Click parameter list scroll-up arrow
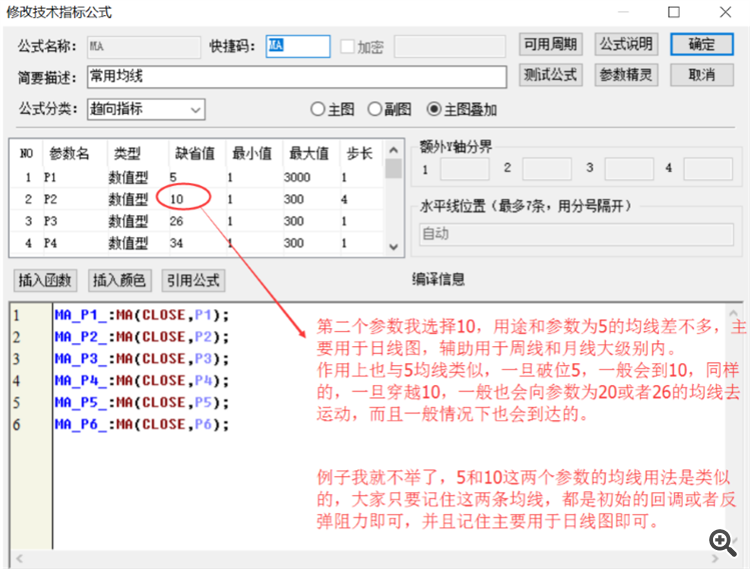The width and height of the screenshot is (750, 569). click(394, 150)
